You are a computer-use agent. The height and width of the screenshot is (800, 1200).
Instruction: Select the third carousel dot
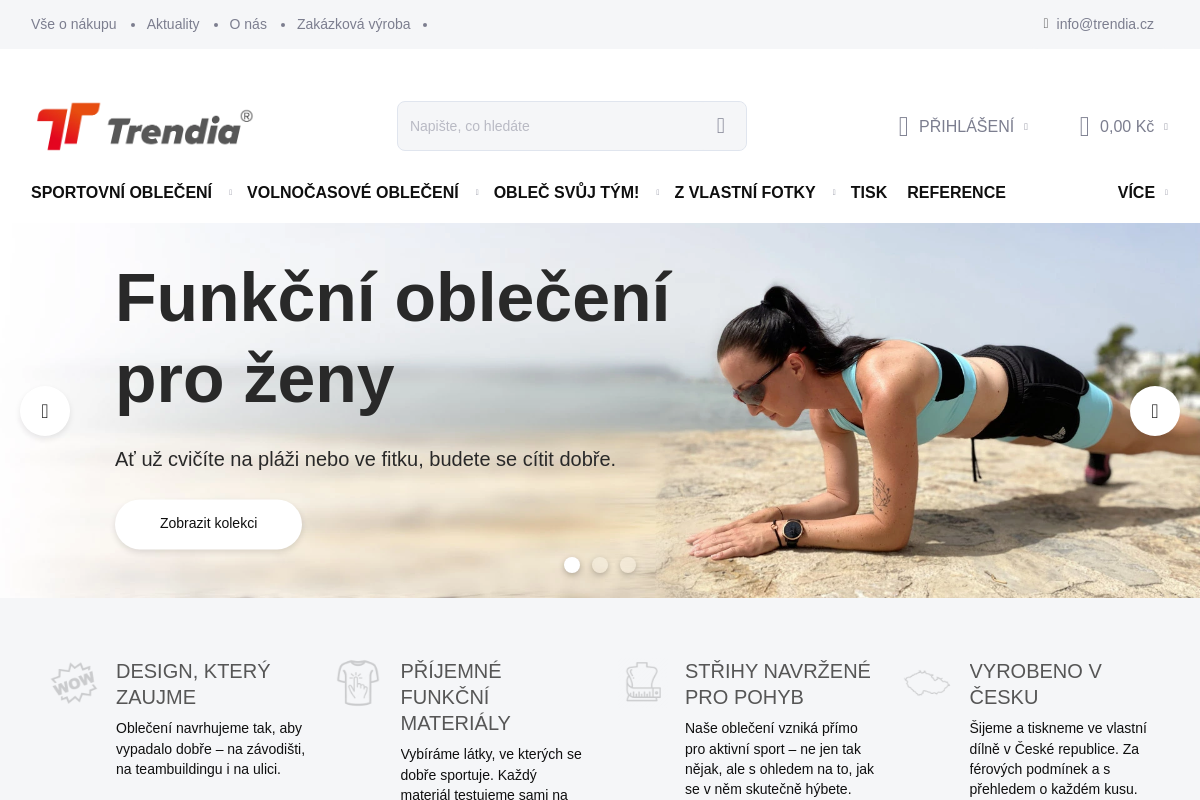point(628,565)
